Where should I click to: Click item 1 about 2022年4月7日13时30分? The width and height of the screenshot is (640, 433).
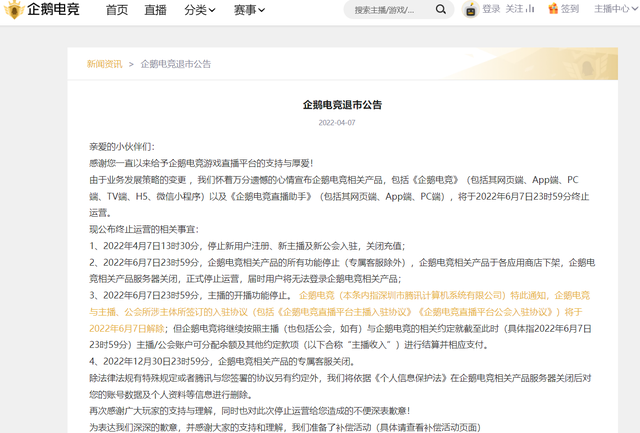(x=247, y=246)
